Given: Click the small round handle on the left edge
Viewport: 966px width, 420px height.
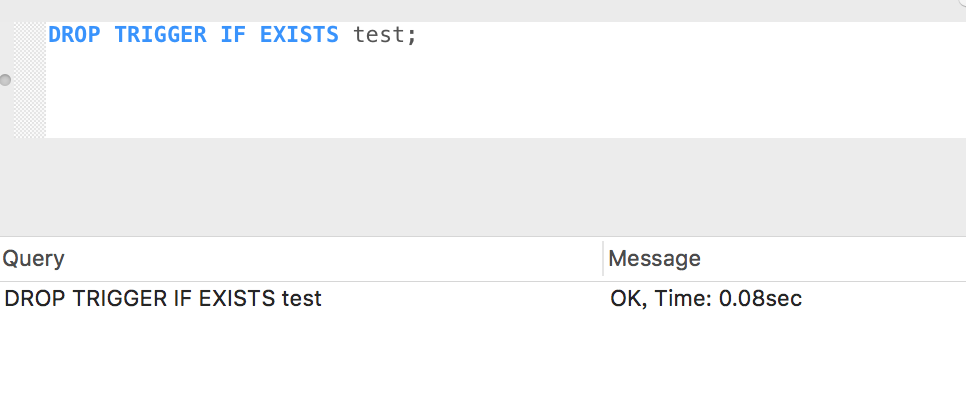Looking at the screenshot, I should (5, 80).
